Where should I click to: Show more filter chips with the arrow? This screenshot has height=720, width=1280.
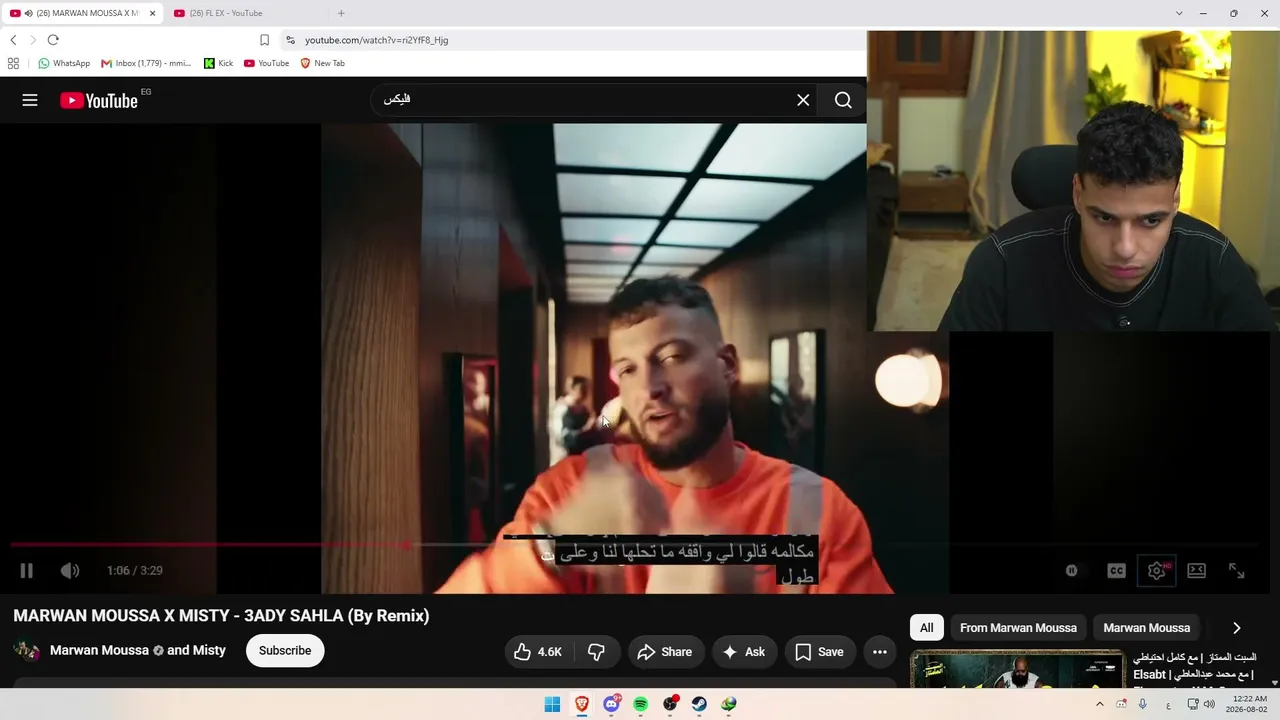pos(1237,628)
